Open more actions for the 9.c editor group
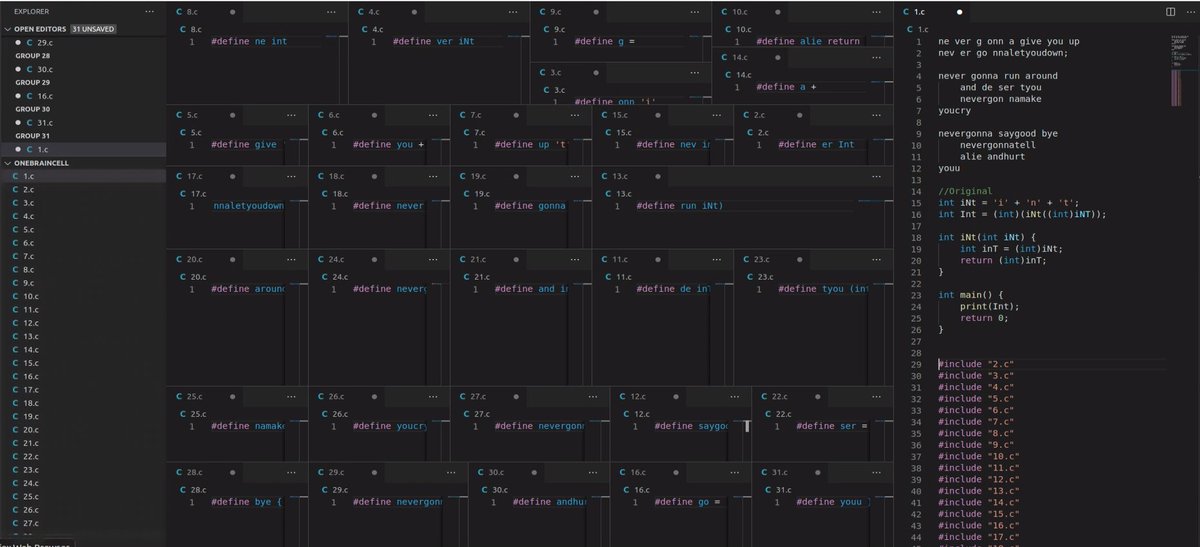Viewport: 1200px width, 547px height. click(695, 12)
